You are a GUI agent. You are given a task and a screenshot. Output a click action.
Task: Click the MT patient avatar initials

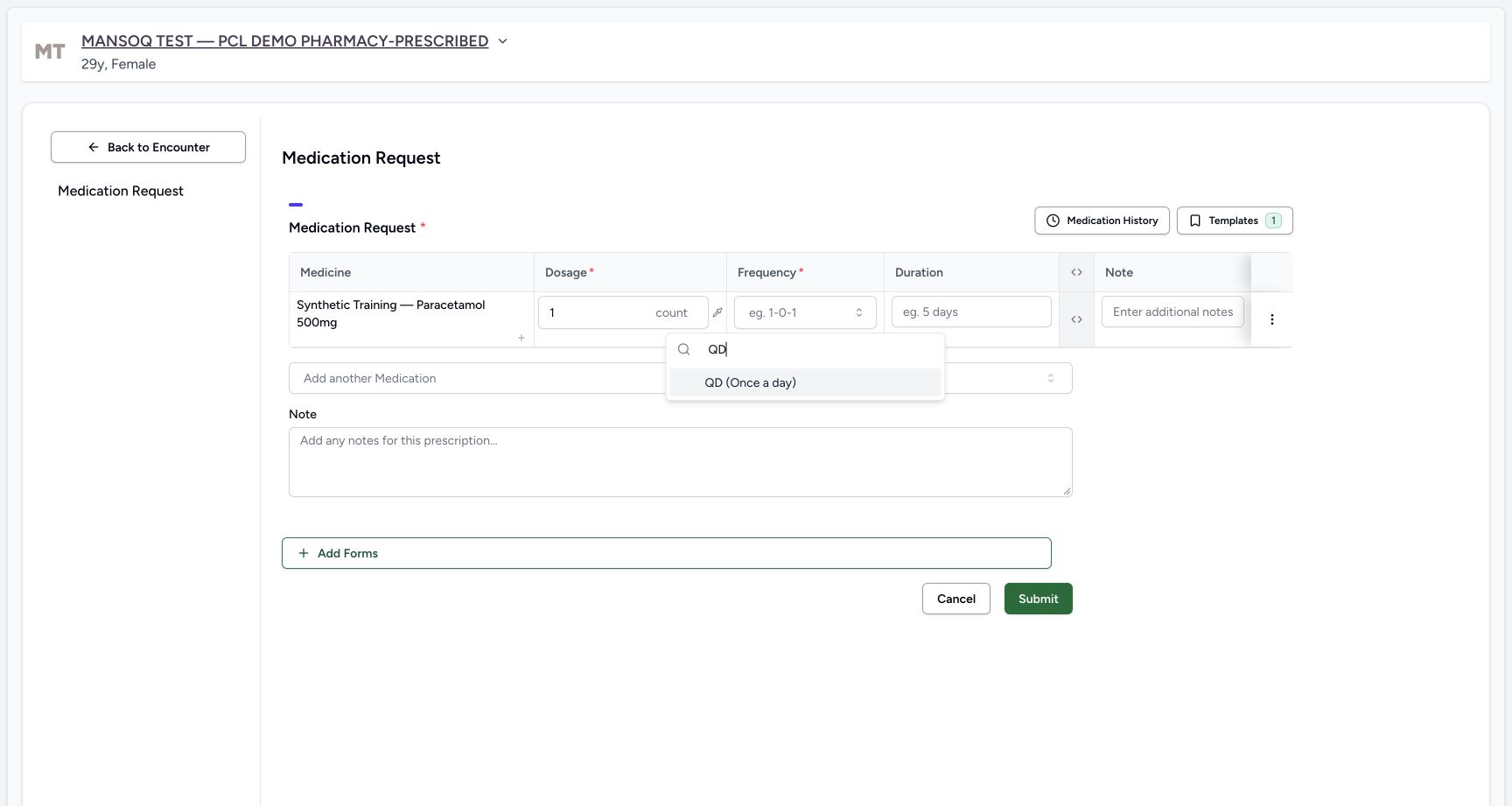[x=50, y=52]
